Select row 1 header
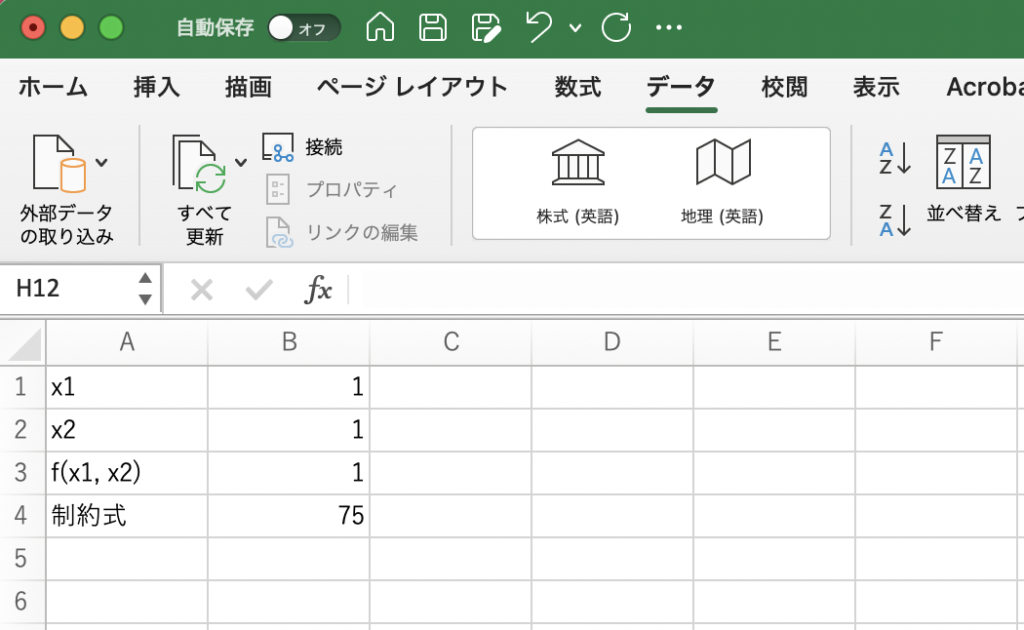 click(x=23, y=387)
